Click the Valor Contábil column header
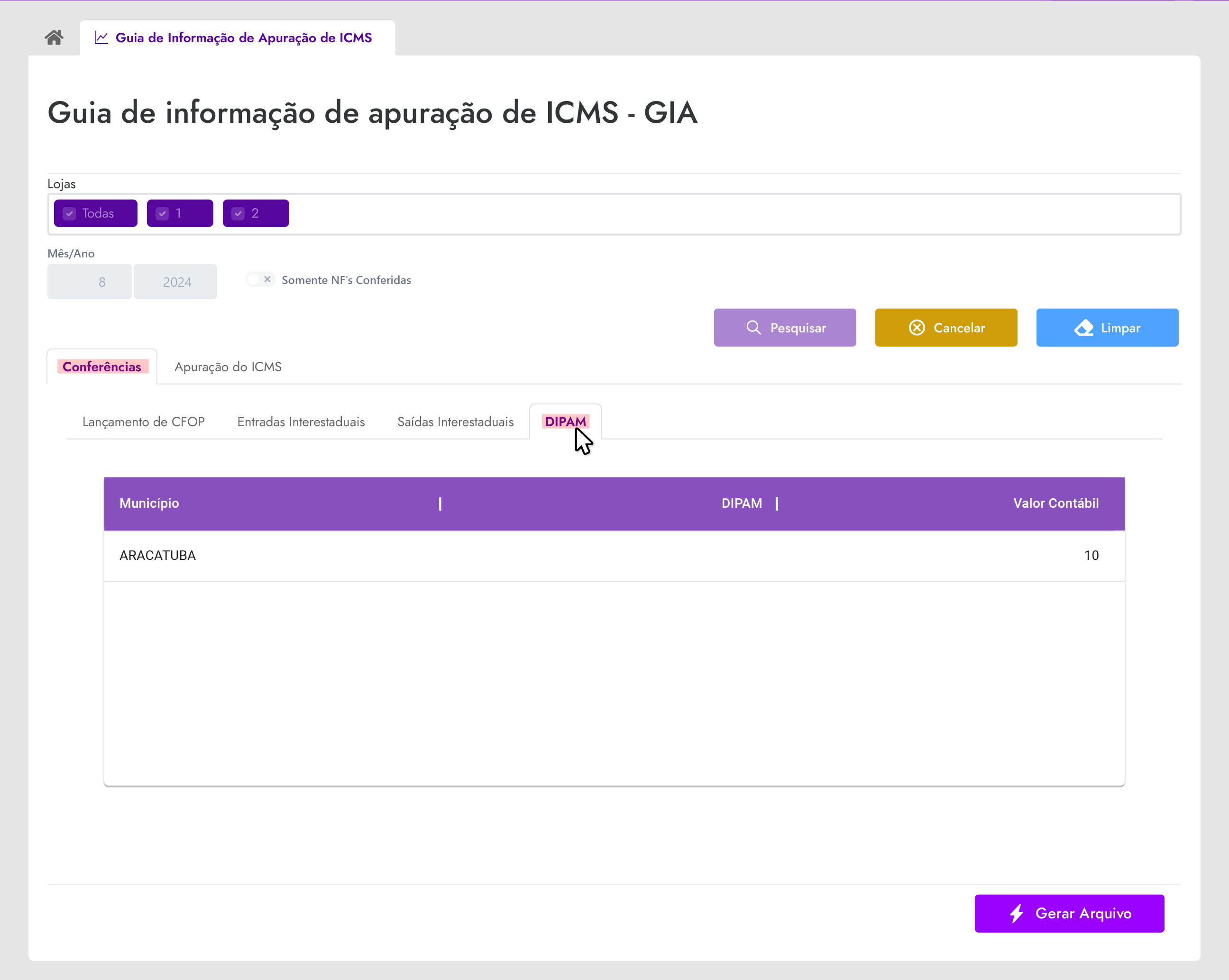The image size is (1229, 980). (x=1056, y=504)
